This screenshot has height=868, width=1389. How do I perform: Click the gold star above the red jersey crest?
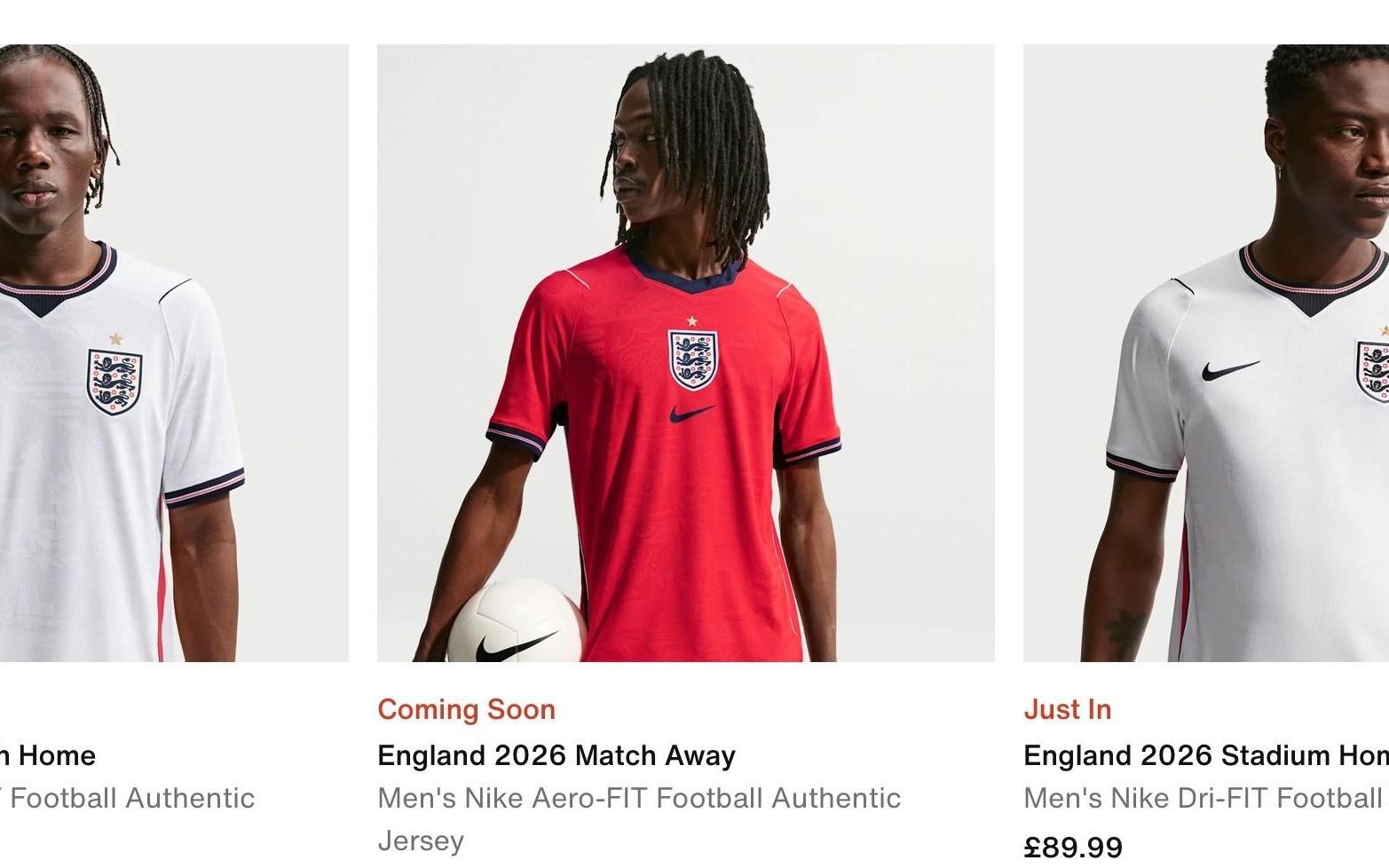tap(692, 321)
